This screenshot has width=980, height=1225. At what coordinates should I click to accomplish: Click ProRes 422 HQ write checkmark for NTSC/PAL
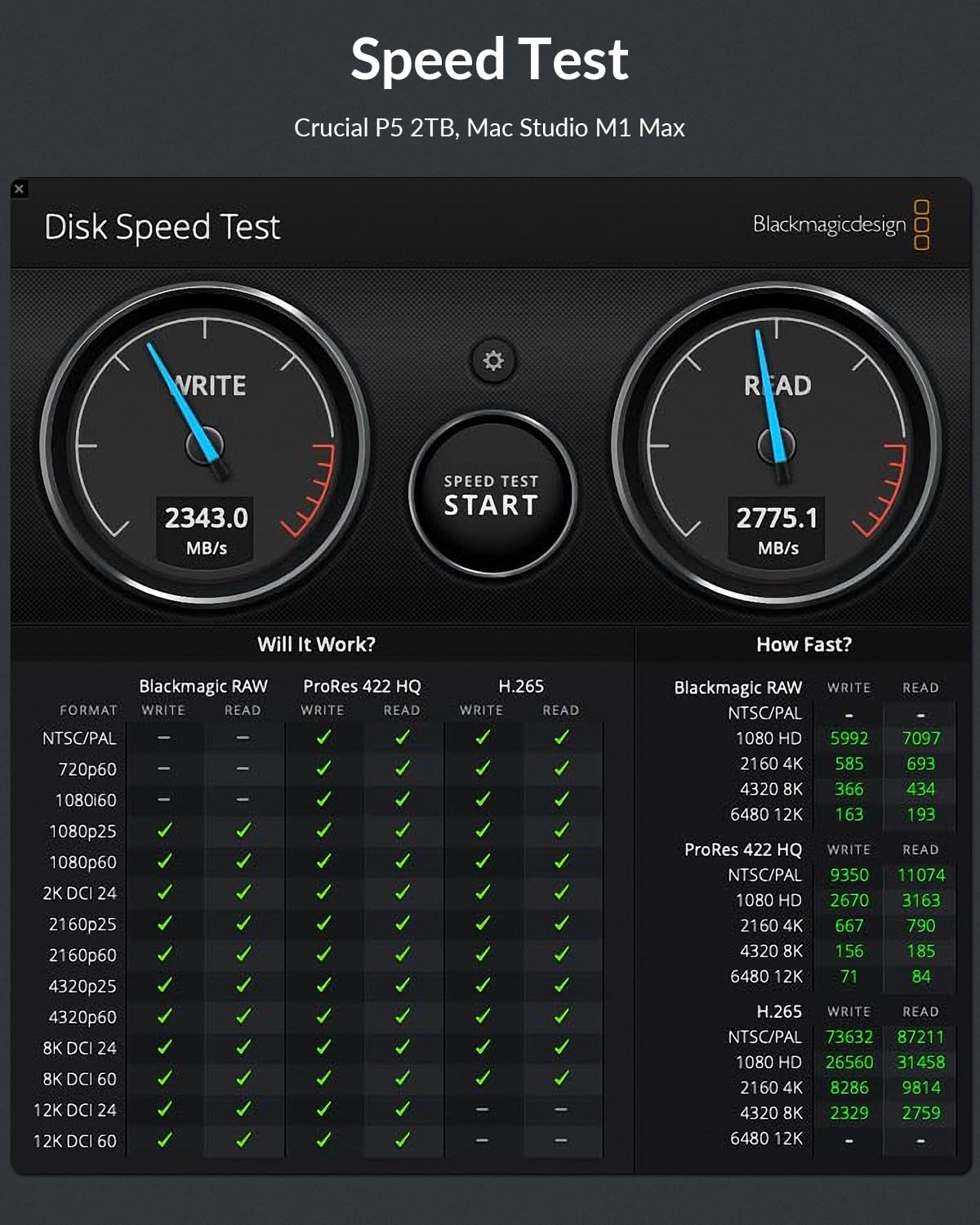coord(323,737)
